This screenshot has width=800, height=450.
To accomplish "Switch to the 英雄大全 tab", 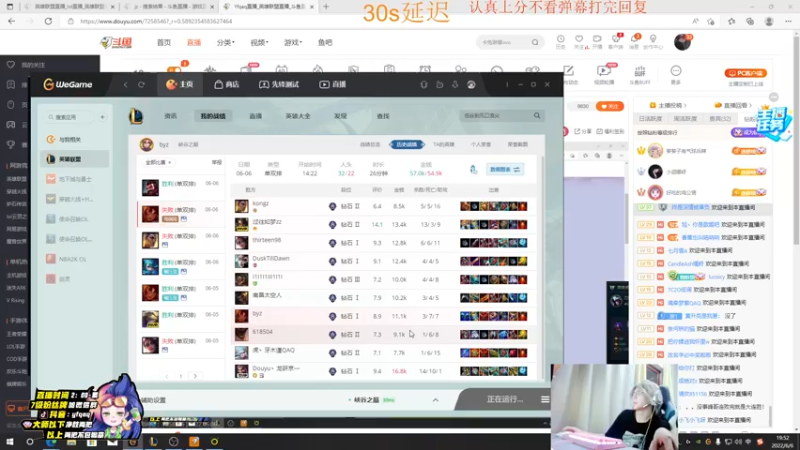I will click(298, 116).
